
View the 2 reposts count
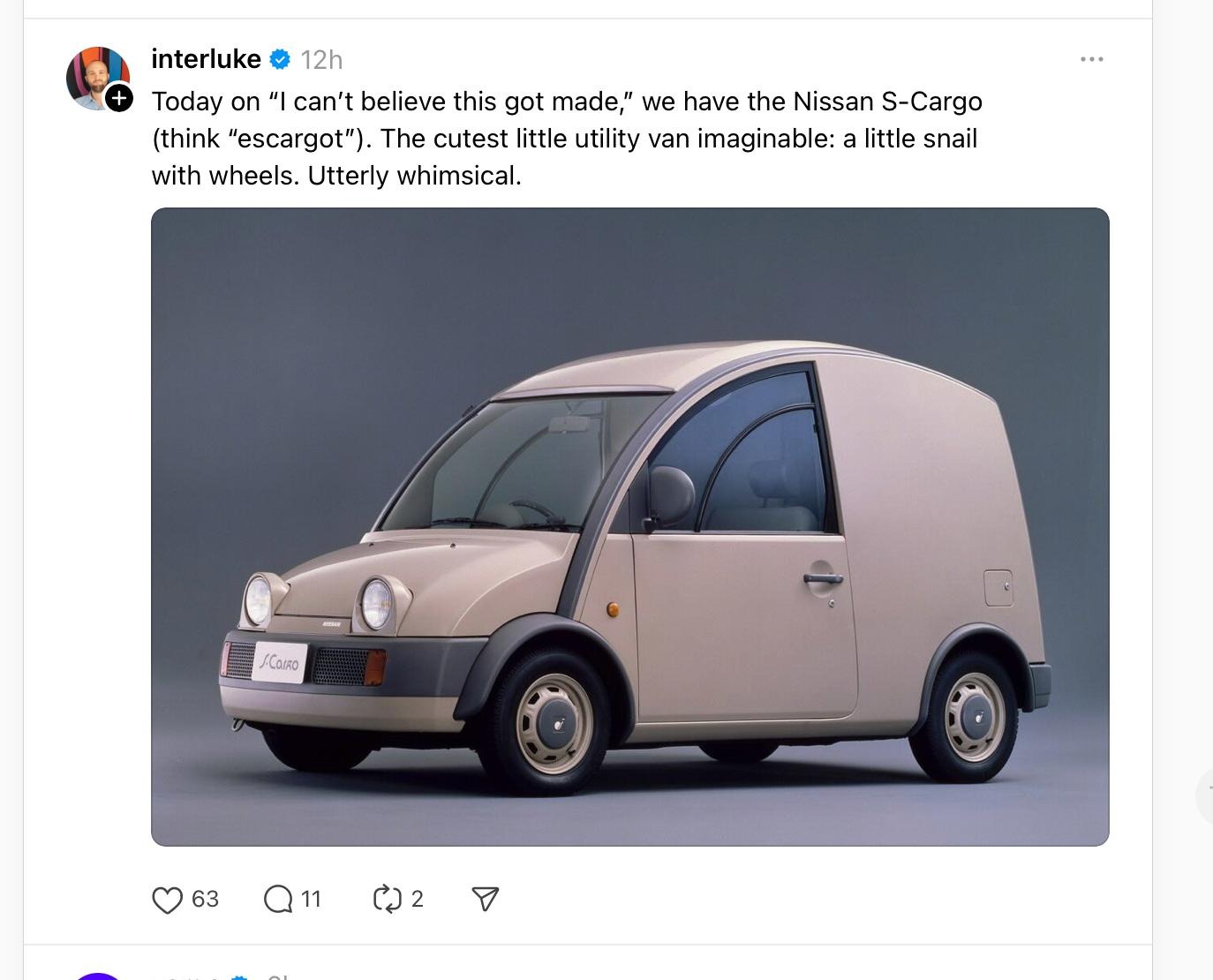click(418, 899)
